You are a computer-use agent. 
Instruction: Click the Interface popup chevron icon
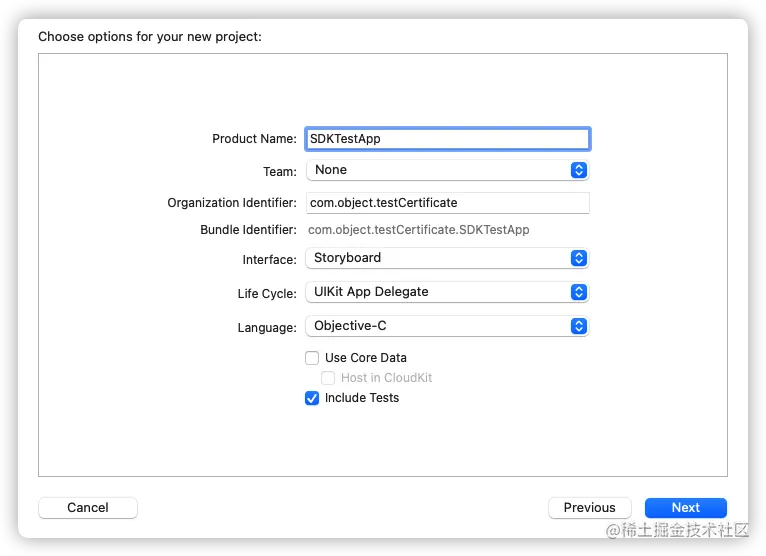click(x=578, y=258)
